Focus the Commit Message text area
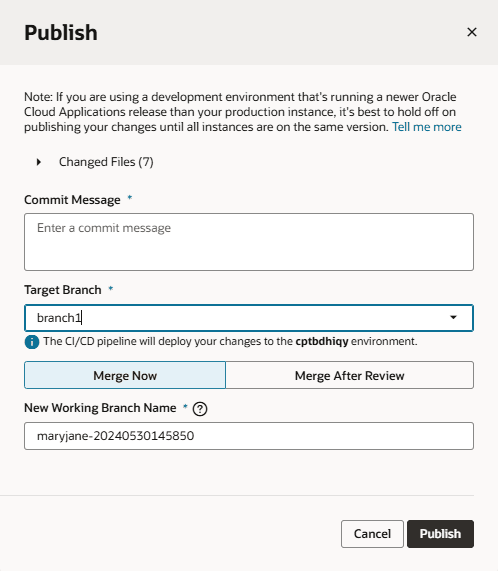The height and width of the screenshot is (571, 498). [249, 242]
